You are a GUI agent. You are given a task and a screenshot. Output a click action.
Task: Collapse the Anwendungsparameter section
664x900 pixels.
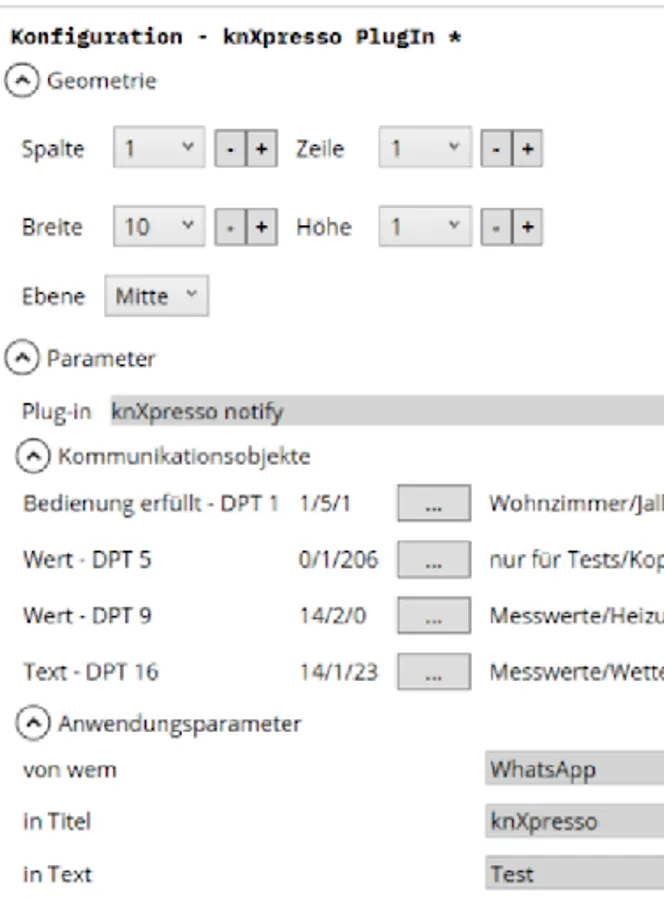[32, 722]
